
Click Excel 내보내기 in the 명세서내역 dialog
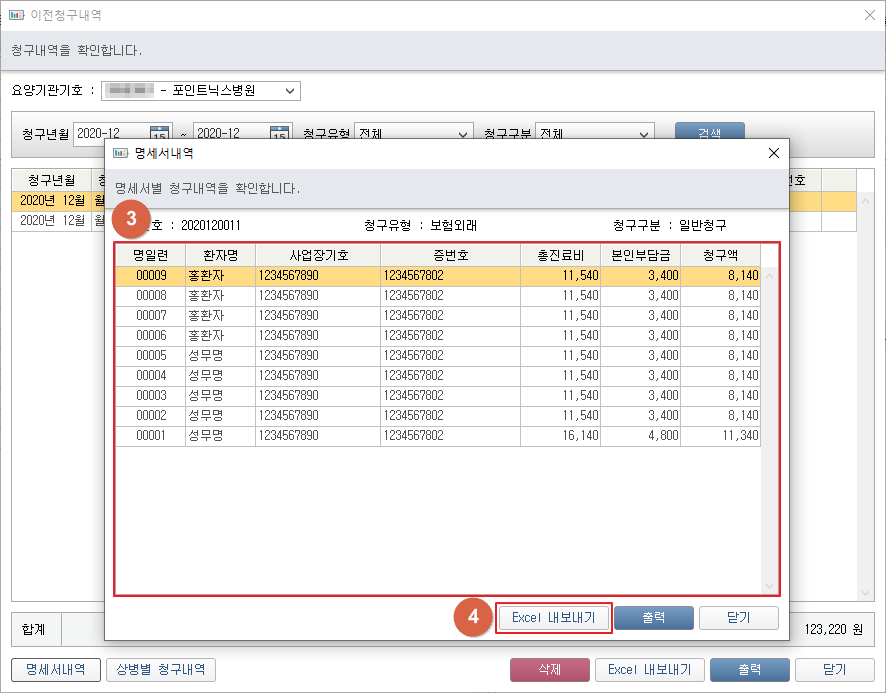553,618
